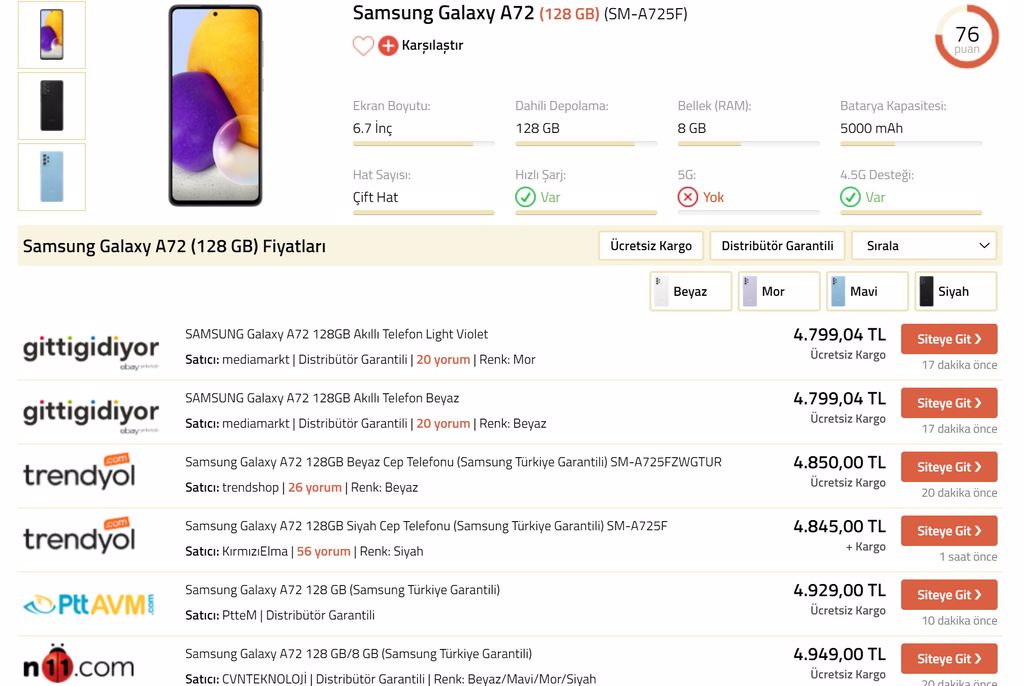
Task: Select the Beyaz color option
Action: click(690, 291)
